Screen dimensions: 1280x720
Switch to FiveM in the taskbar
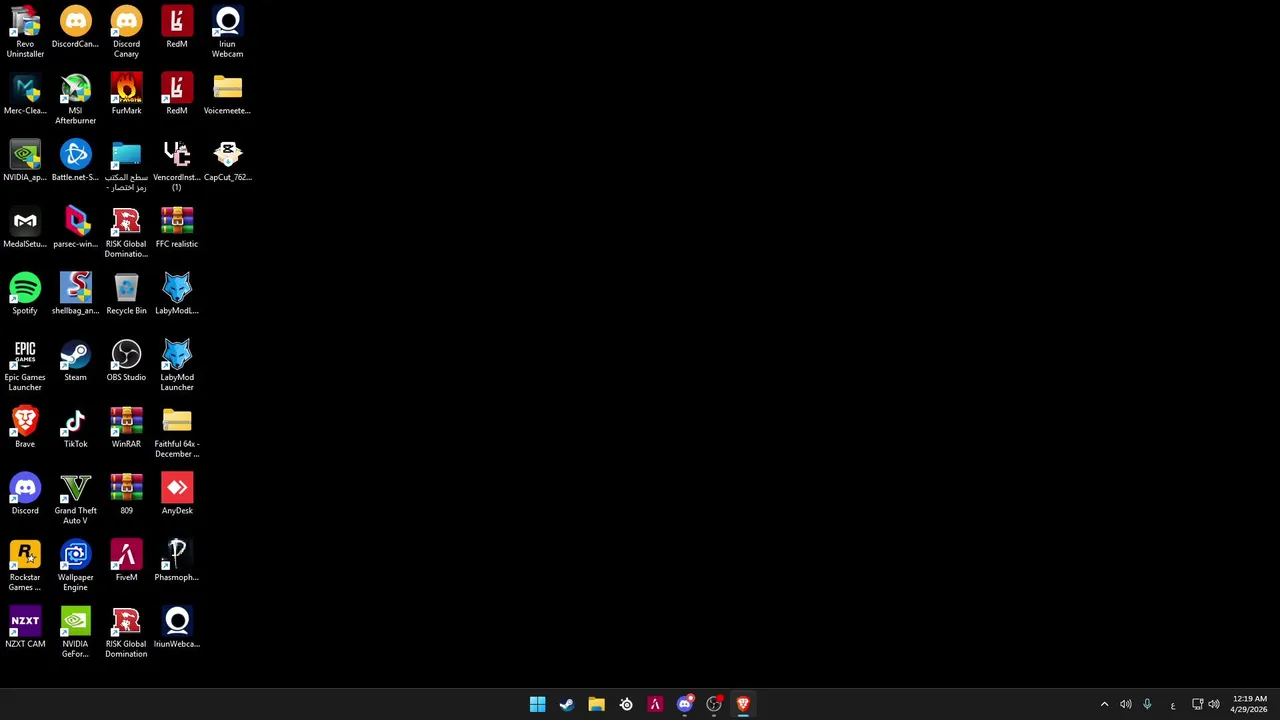coord(655,704)
